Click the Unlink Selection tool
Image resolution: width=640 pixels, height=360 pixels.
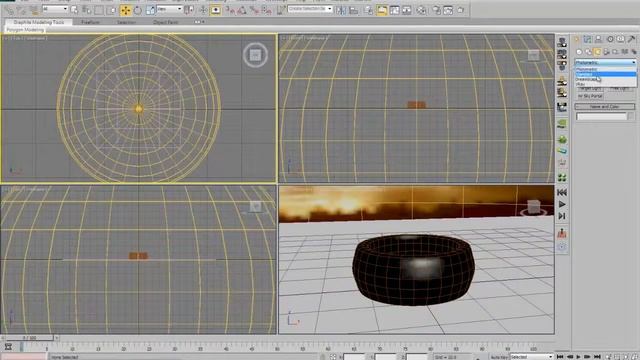[x=22, y=10]
